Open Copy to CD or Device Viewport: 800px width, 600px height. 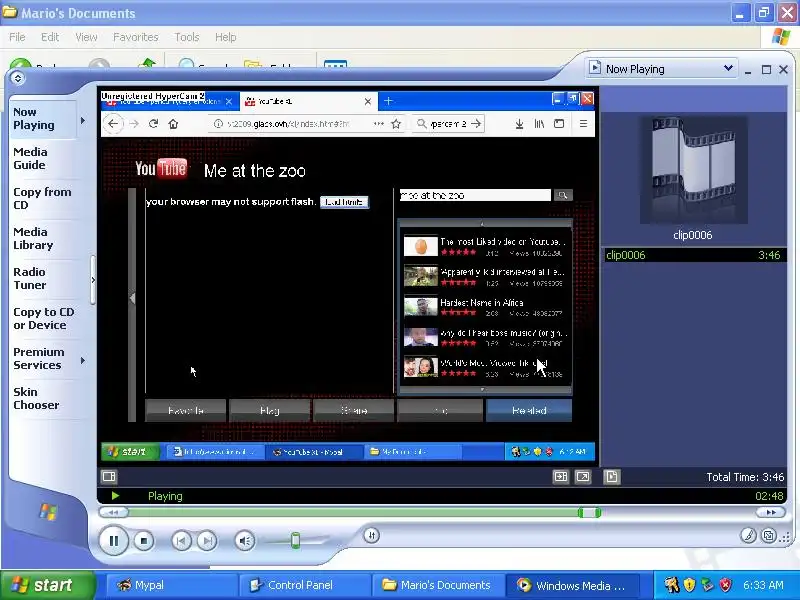point(44,318)
